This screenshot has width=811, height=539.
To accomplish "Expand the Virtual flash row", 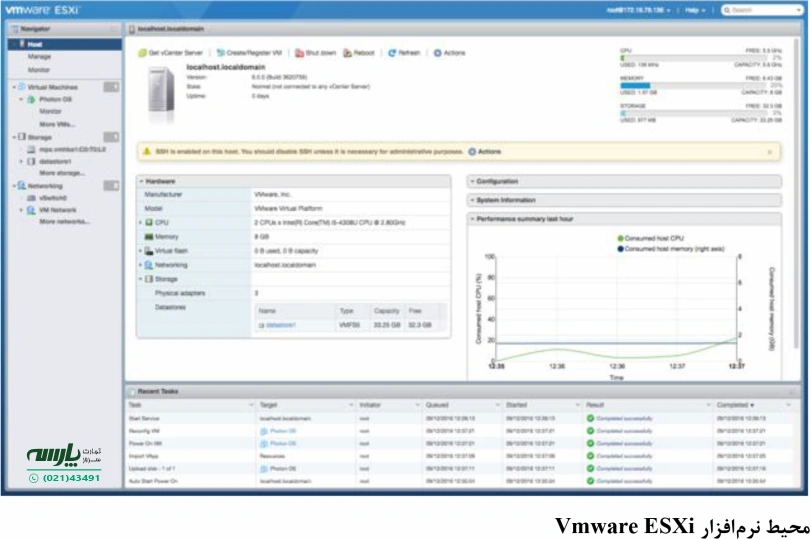I will pos(140,251).
